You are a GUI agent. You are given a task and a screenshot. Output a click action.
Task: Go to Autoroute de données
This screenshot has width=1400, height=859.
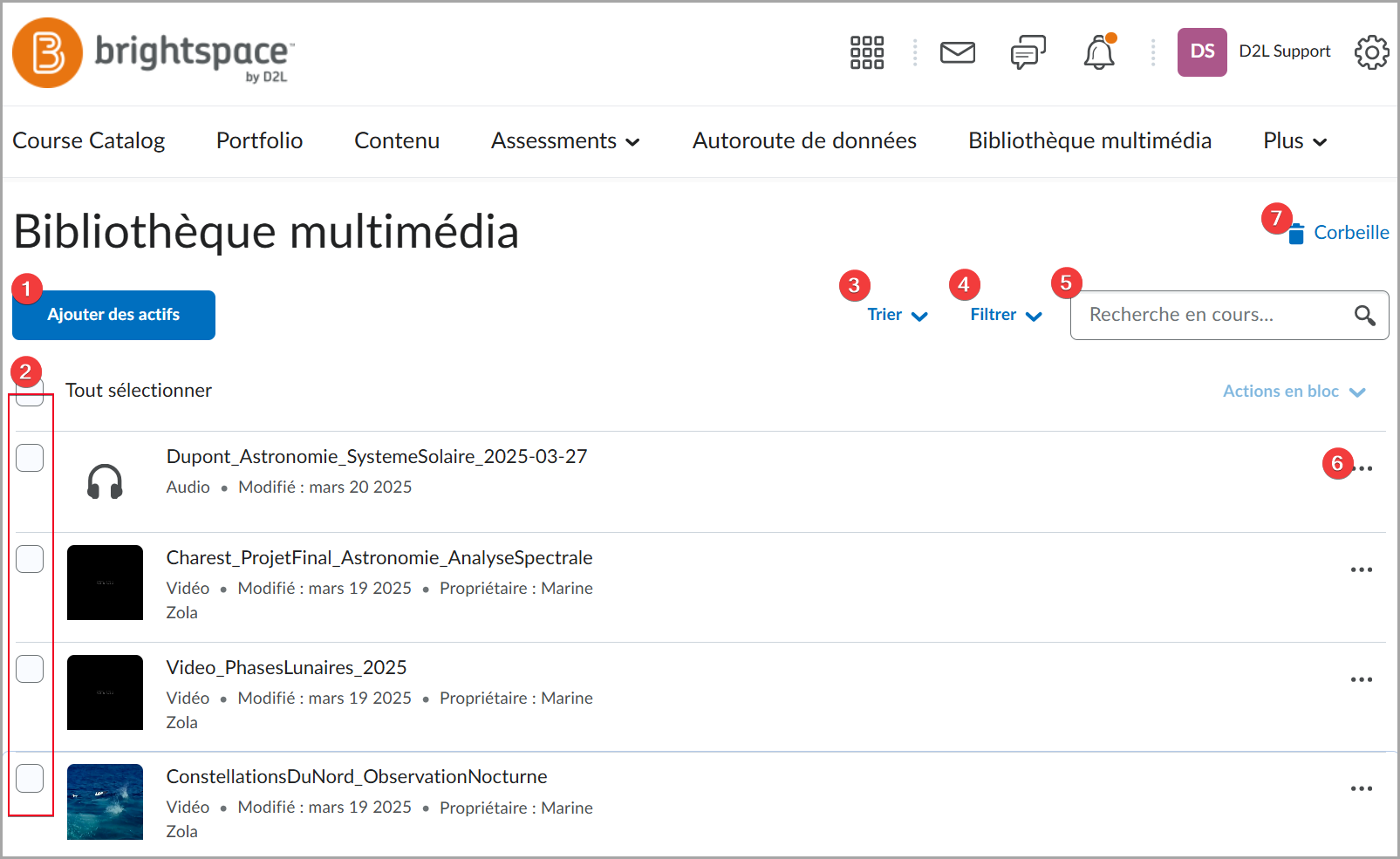[x=804, y=141]
